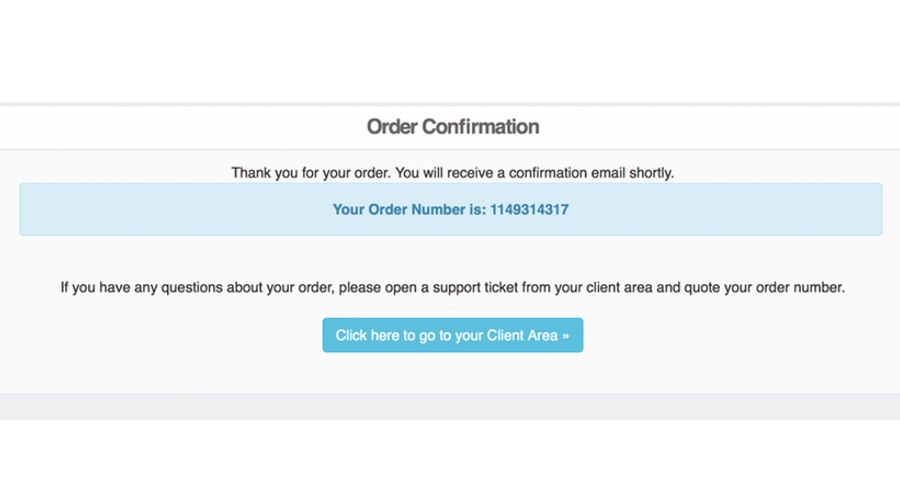Click 'quote your order number' at the paragraph end
900x500 pixels.
[765, 287]
